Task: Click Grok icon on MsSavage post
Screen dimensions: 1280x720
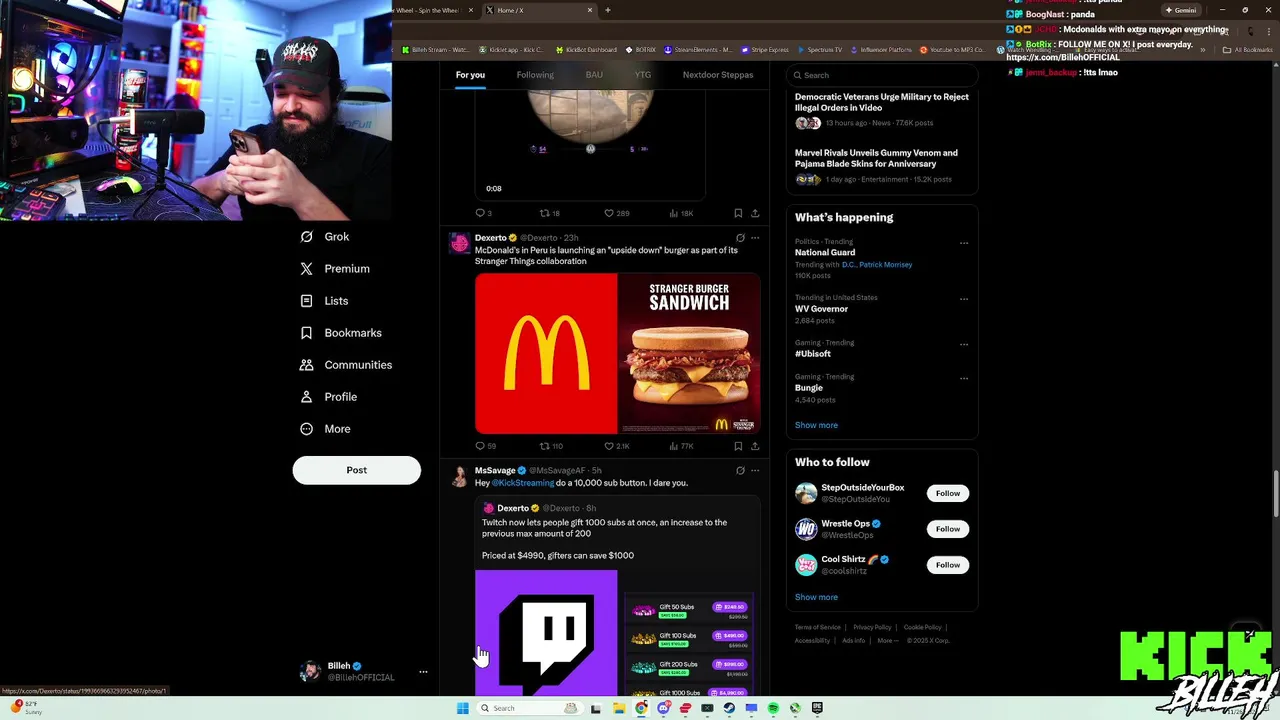Action: (740, 470)
